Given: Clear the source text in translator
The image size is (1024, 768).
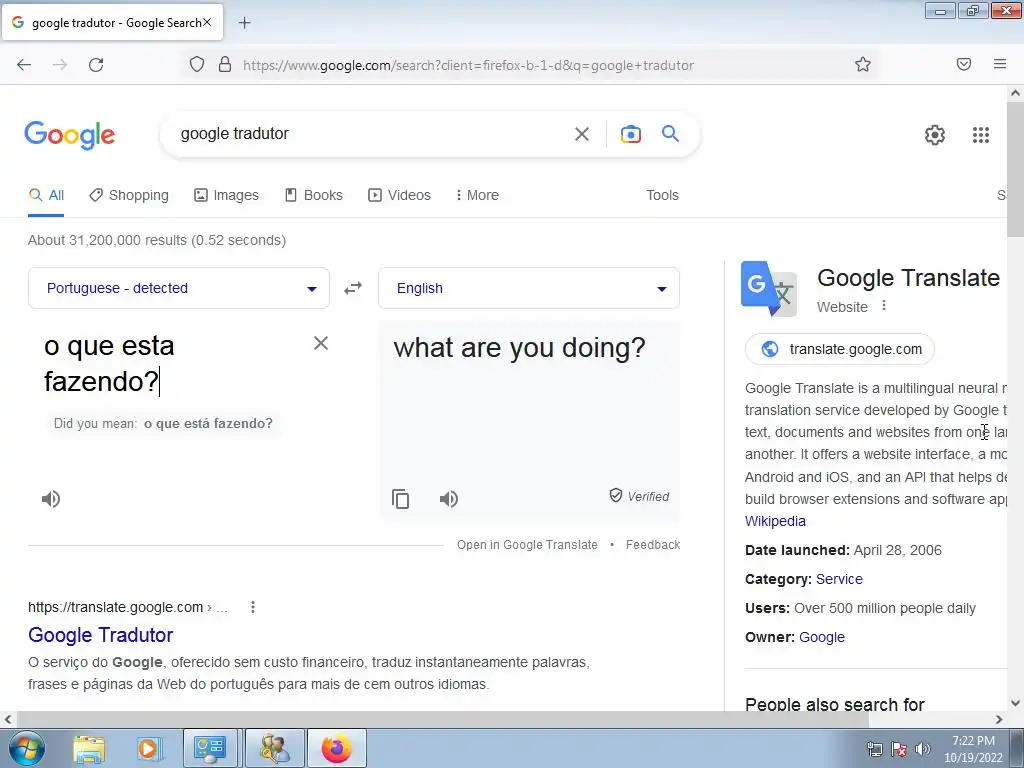Looking at the screenshot, I should 321,344.
